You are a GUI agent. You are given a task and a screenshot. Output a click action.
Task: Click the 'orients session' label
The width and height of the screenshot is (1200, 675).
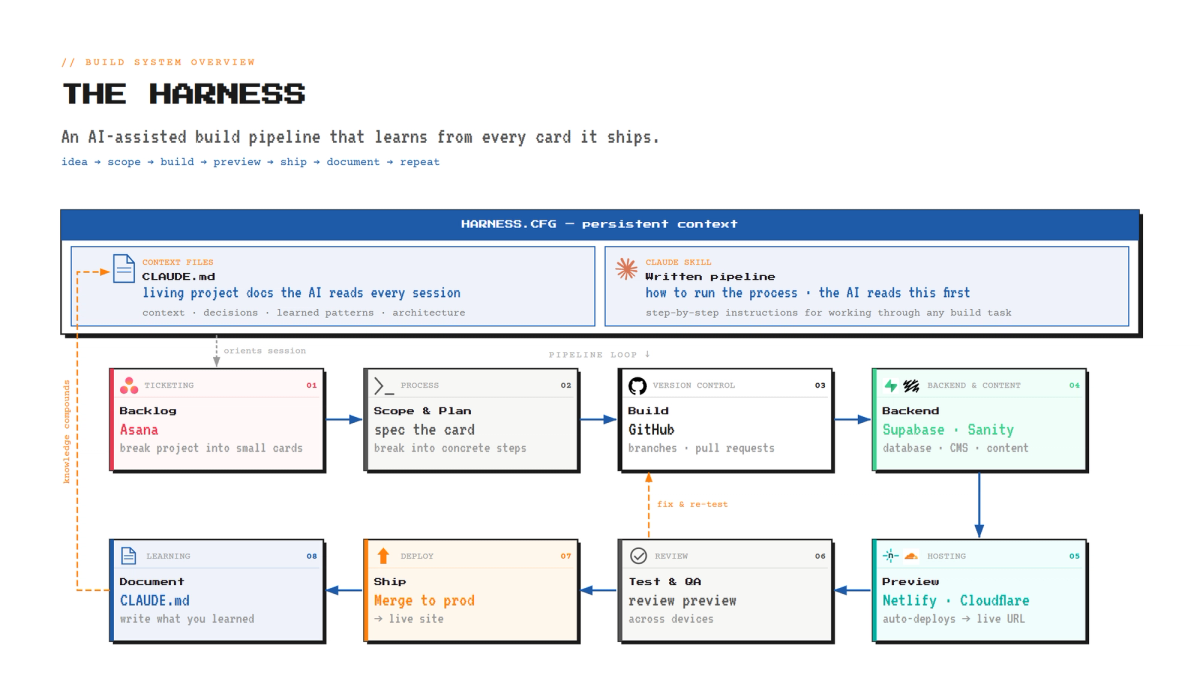pyautogui.click(x=265, y=351)
